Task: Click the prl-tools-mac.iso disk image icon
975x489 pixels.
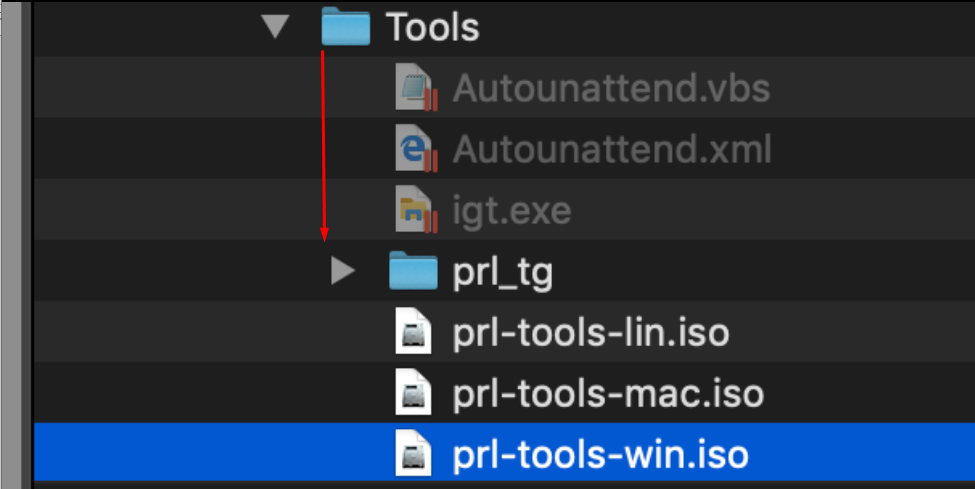Action: pyautogui.click(x=414, y=394)
